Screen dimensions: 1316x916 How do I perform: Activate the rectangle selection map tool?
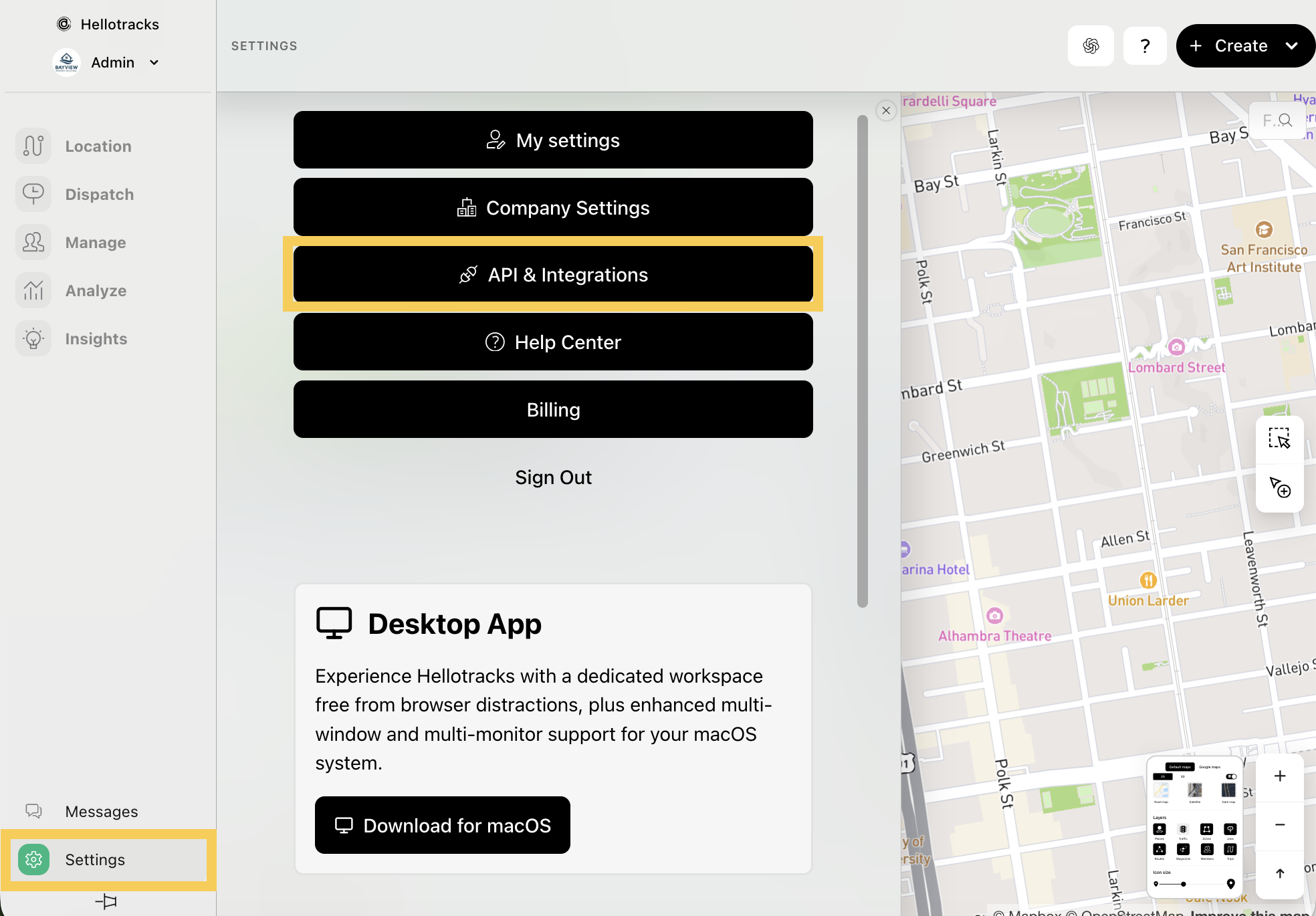(1279, 439)
